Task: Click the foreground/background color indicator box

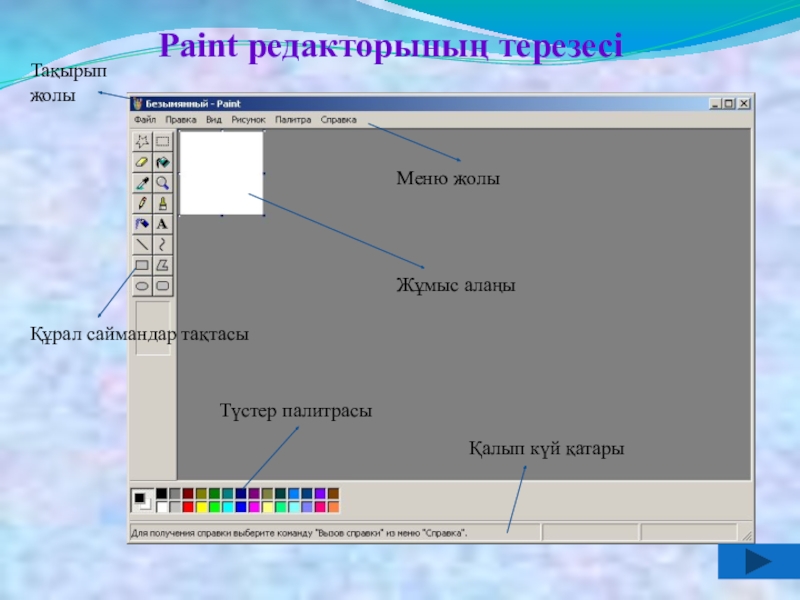Action: [142, 500]
